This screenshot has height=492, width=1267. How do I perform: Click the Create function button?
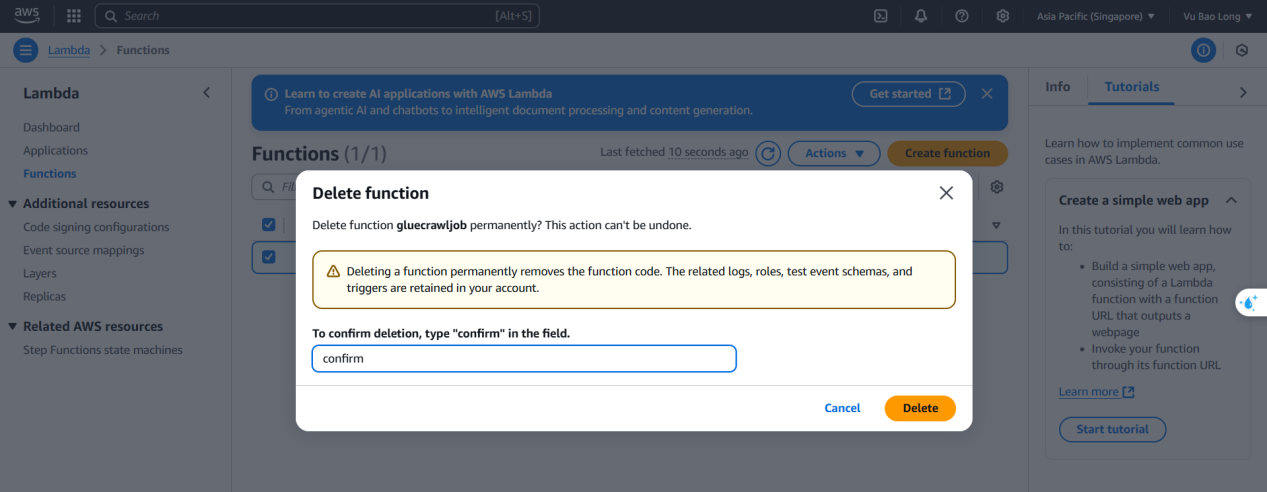[947, 153]
